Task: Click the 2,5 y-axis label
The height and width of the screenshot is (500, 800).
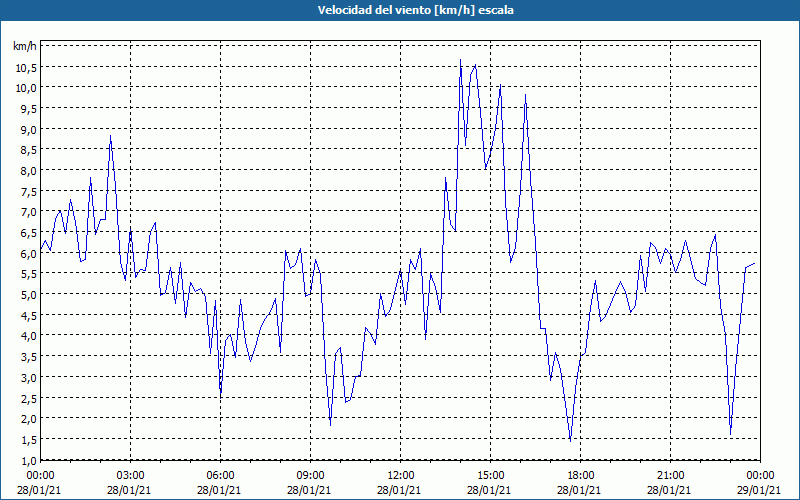Action: pyautogui.click(x=29, y=398)
